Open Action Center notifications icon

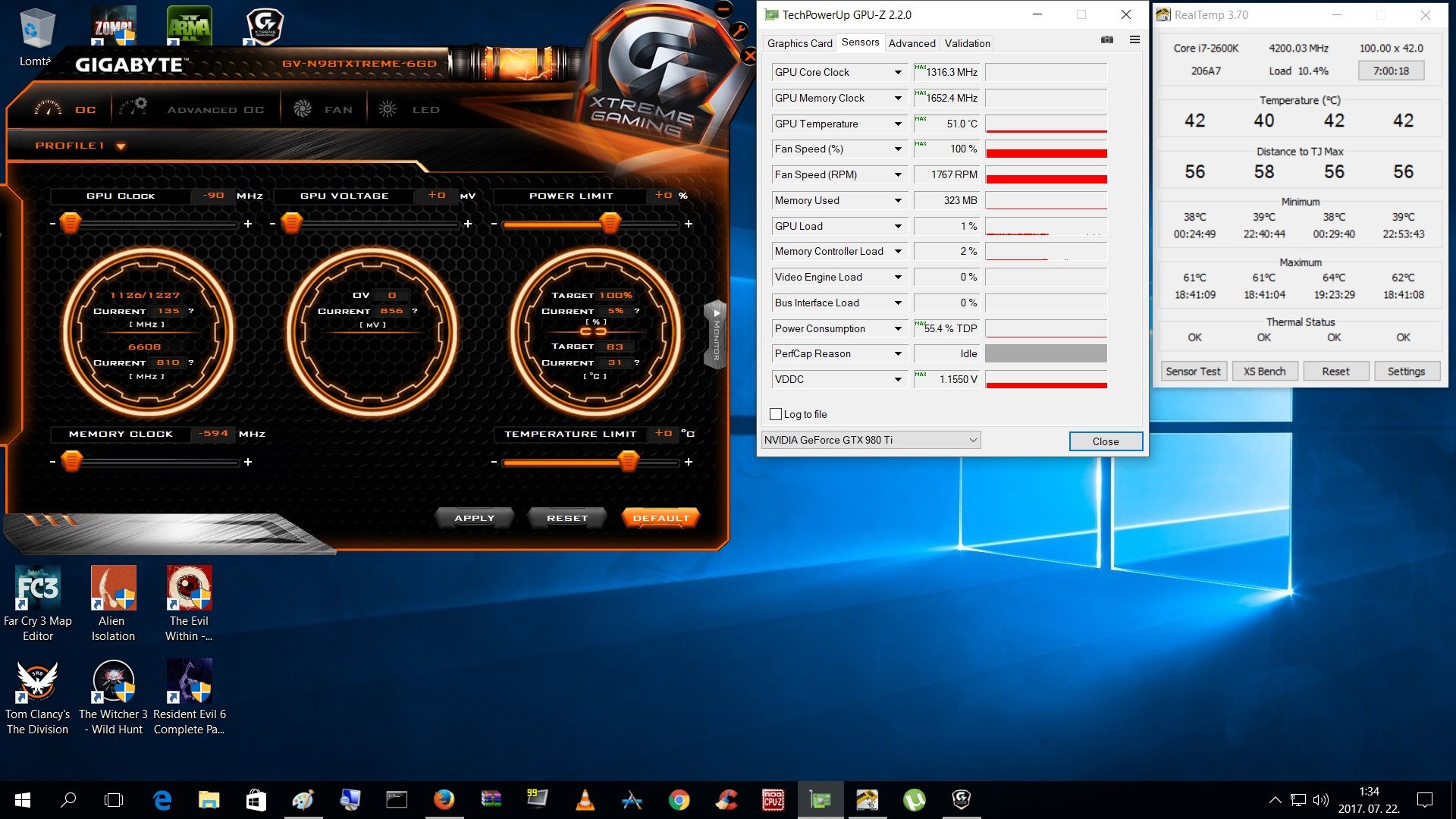[1425, 799]
